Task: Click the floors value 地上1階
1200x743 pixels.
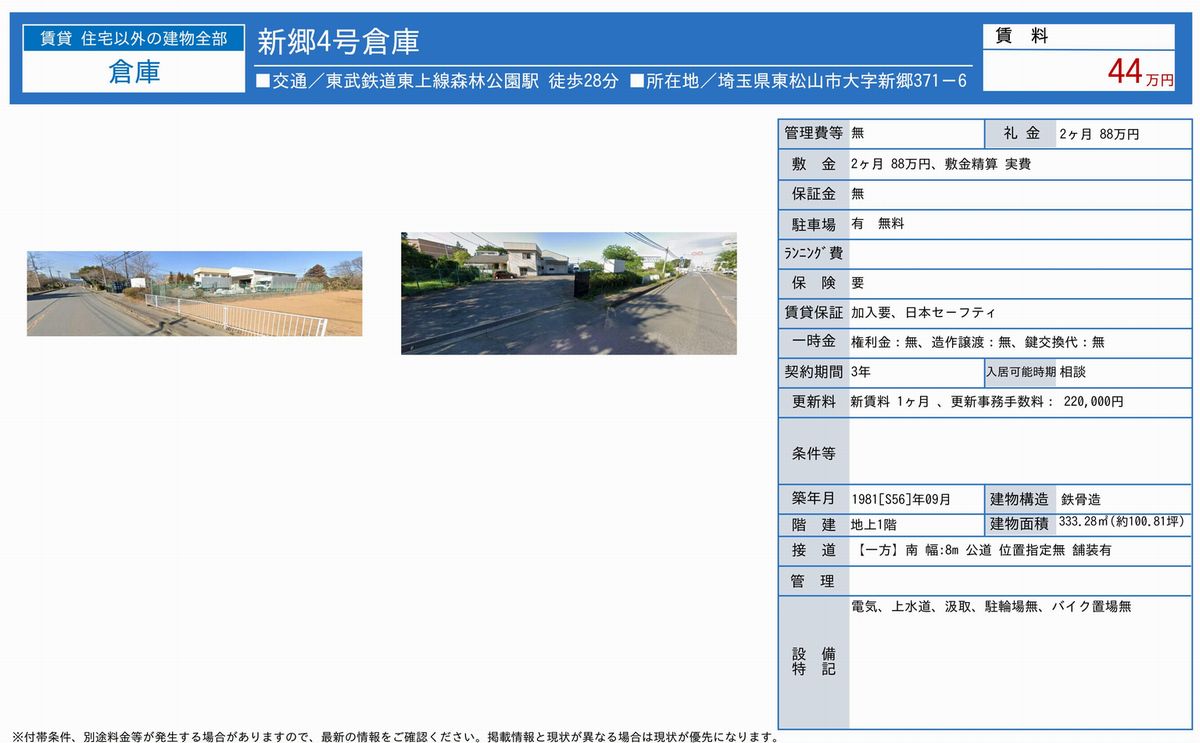Action: 876,525
